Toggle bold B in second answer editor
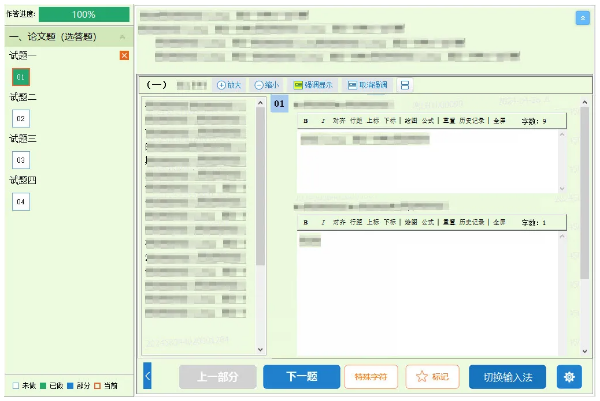Viewport: 600px width, 401px height. coord(306,220)
